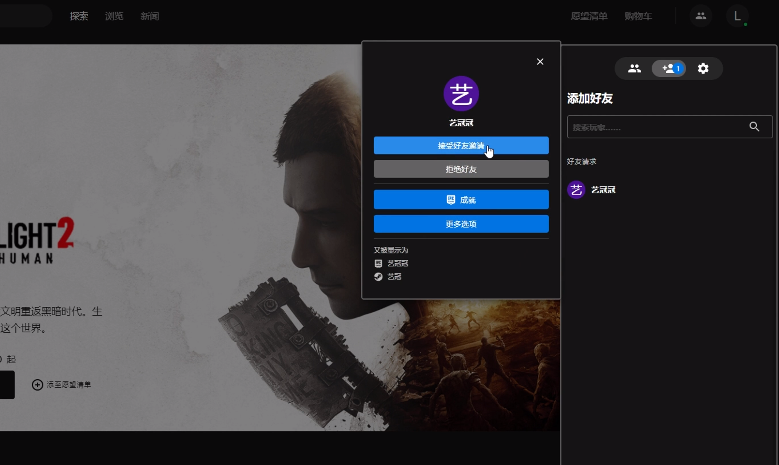Accept the friend request (接受好友邀请)
This screenshot has height=465, width=779.
coord(461,146)
